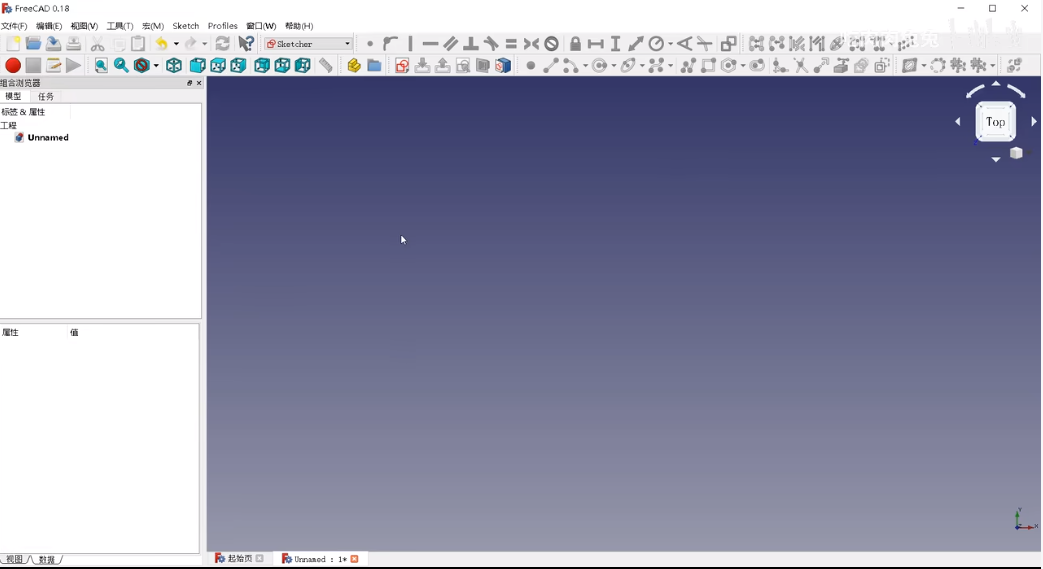
Task: Toggle construction geometry mode
Action: coord(882,65)
